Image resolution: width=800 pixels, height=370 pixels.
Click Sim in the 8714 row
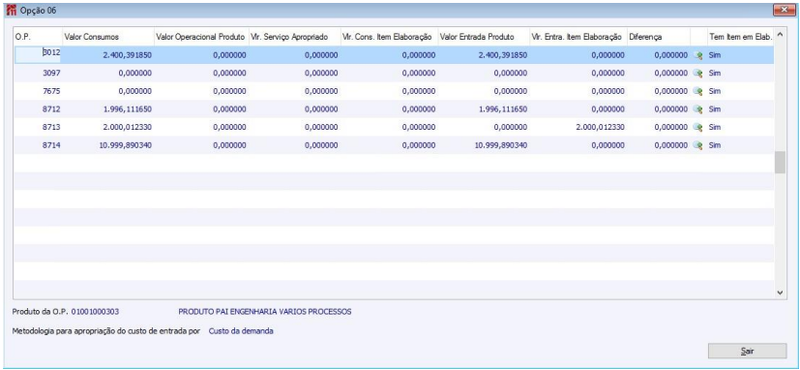coord(714,145)
